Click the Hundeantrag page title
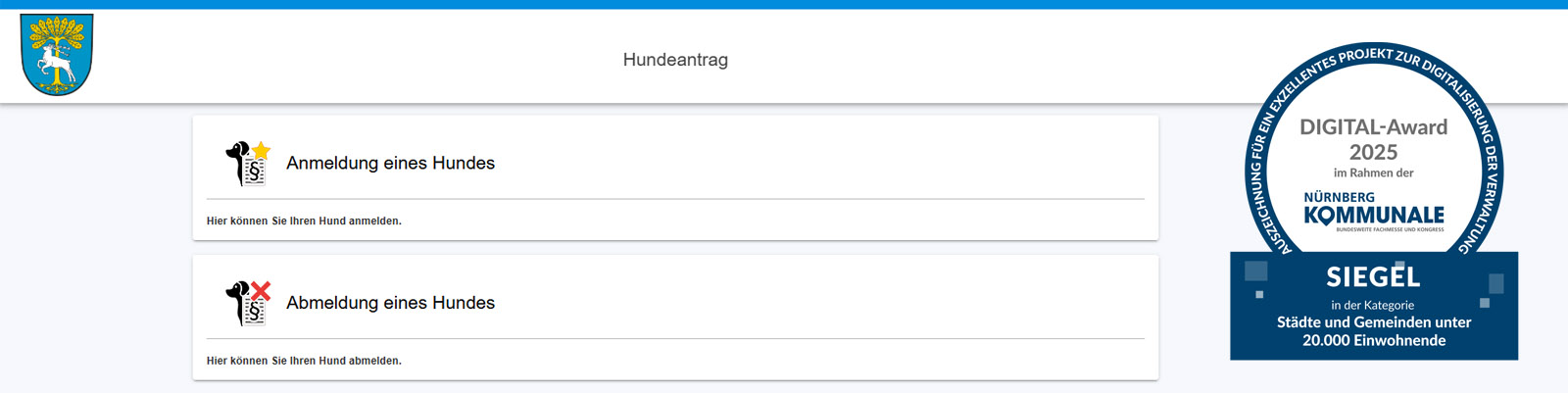 click(x=675, y=60)
